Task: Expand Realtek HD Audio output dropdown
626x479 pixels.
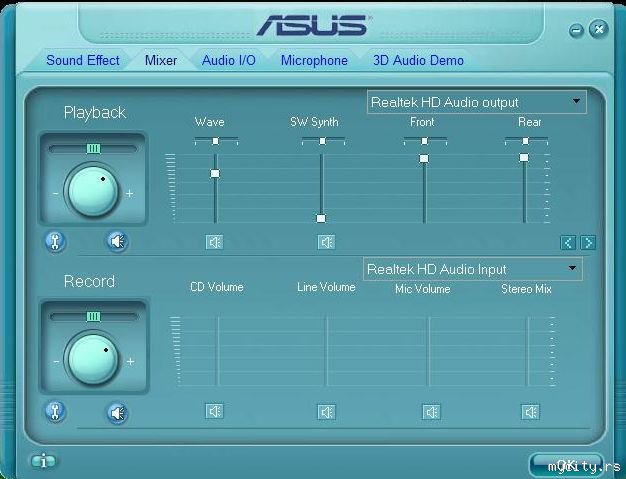Action: tap(477, 102)
